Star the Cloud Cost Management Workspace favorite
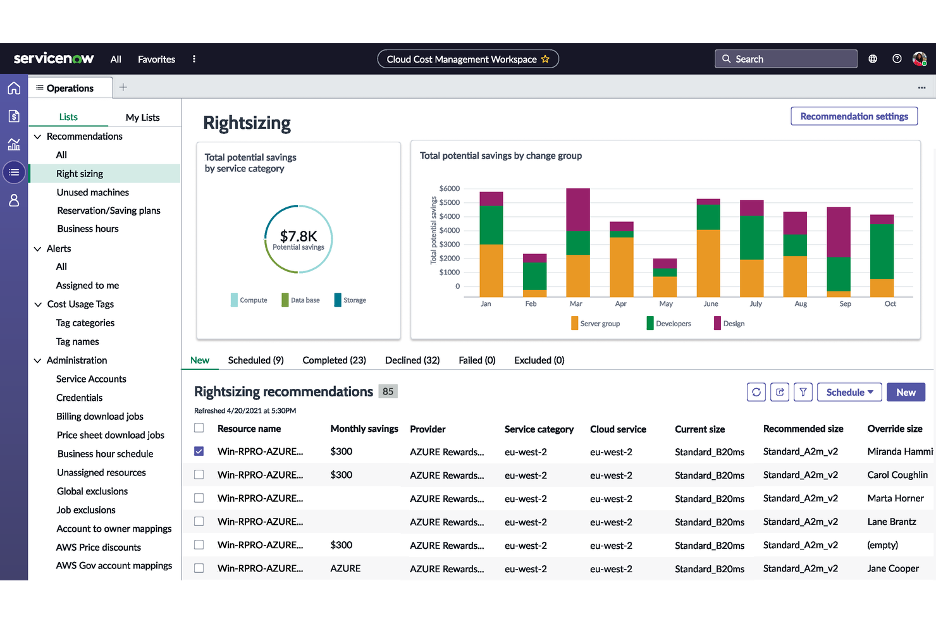Image resolution: width=936 pixels, height=624 pixels. pos(546,58)
